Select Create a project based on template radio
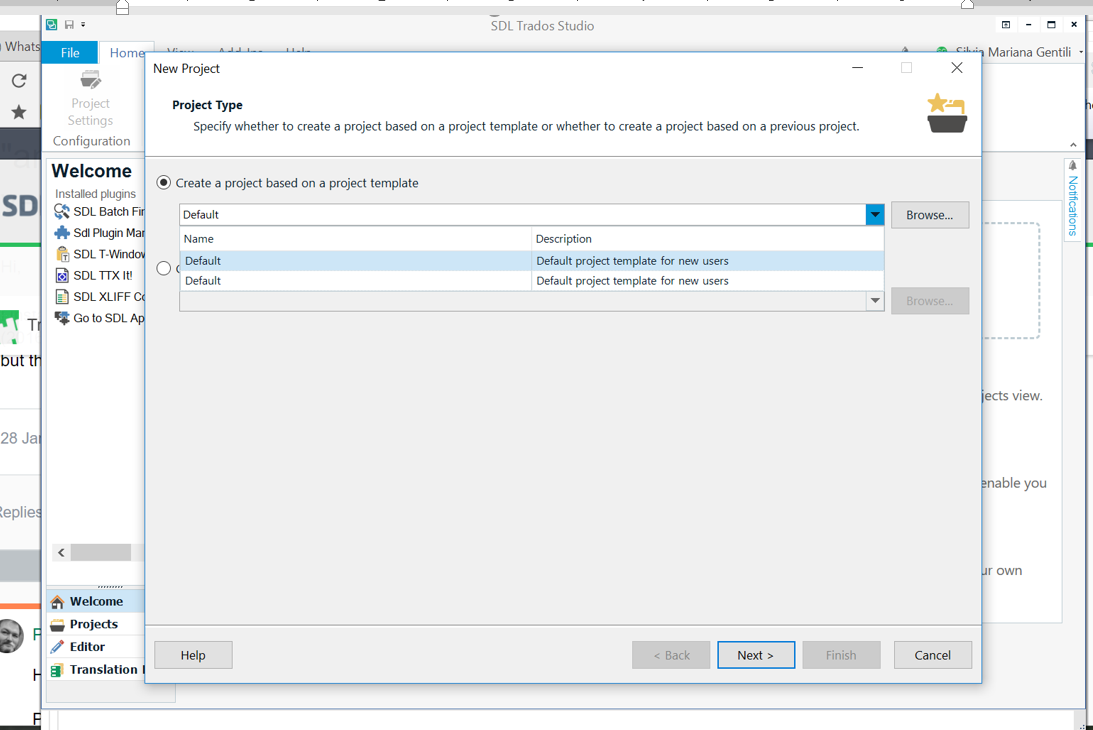1093x730 pixels. [x=164, y=183]
